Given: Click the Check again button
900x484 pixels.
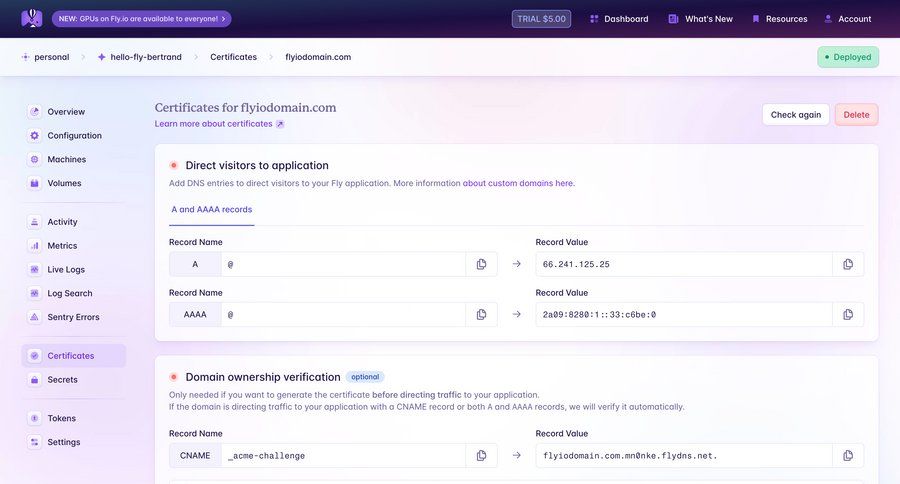Looking at the screenshot, I should point(796,114).
